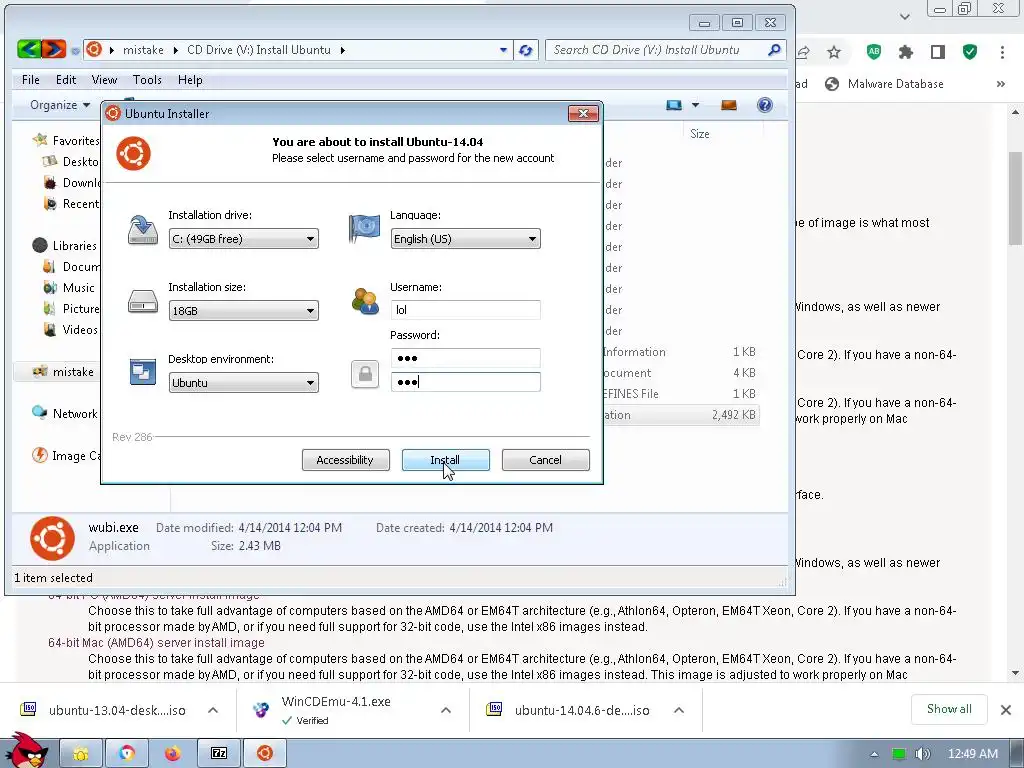Select Music library in navigation pane
The height and width of the screenshot is (768, 1024).
click(69, 287)
